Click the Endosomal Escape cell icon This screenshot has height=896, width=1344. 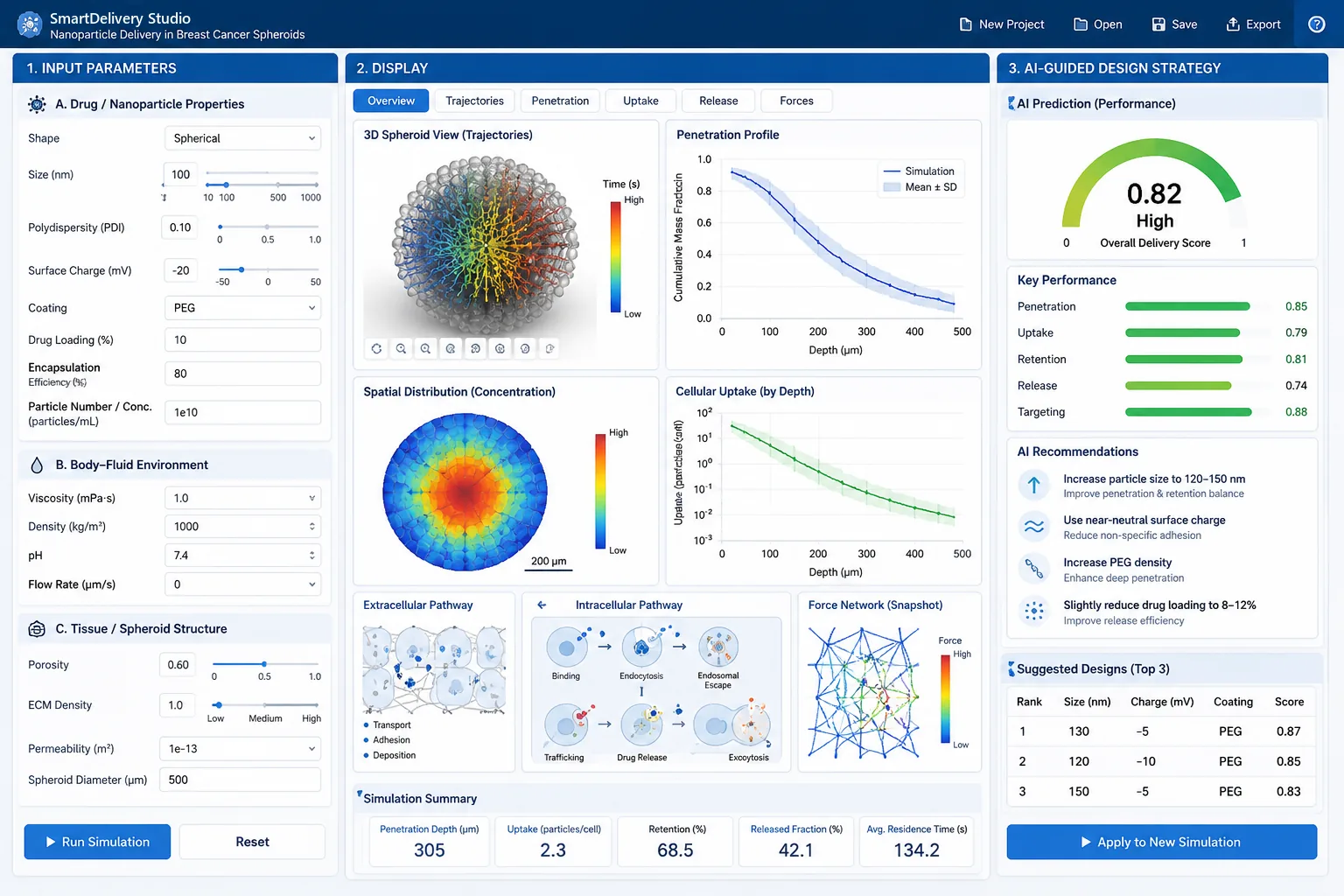(x=718, y=648)
